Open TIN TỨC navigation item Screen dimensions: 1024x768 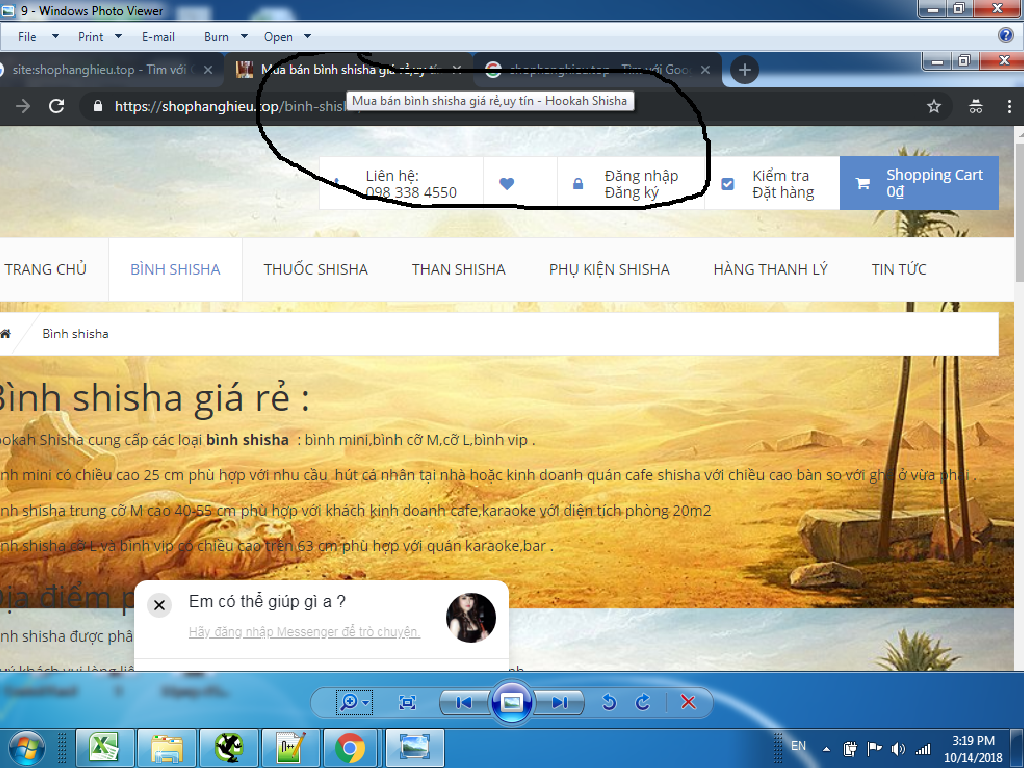(x=899, y=270)
